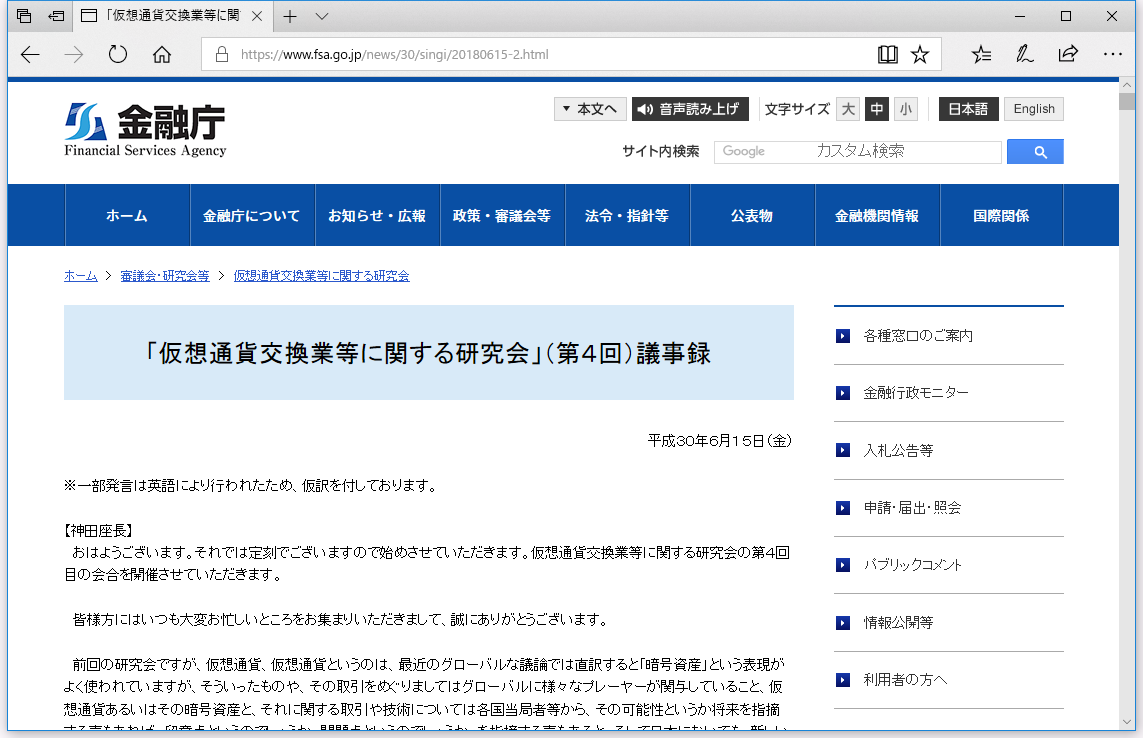Open the browser More actions menu
Viewport: 1143px width, 738px height.
tap(1112, 54)
